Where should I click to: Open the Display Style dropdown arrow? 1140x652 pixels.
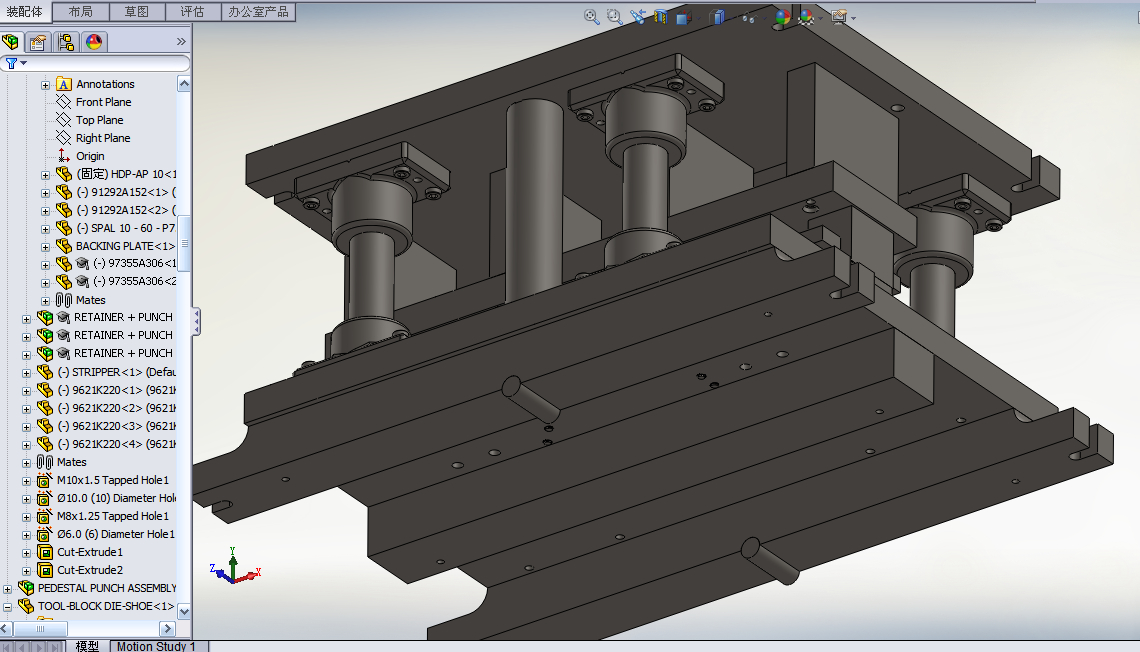pyautogui.click(x=731, y=18)
